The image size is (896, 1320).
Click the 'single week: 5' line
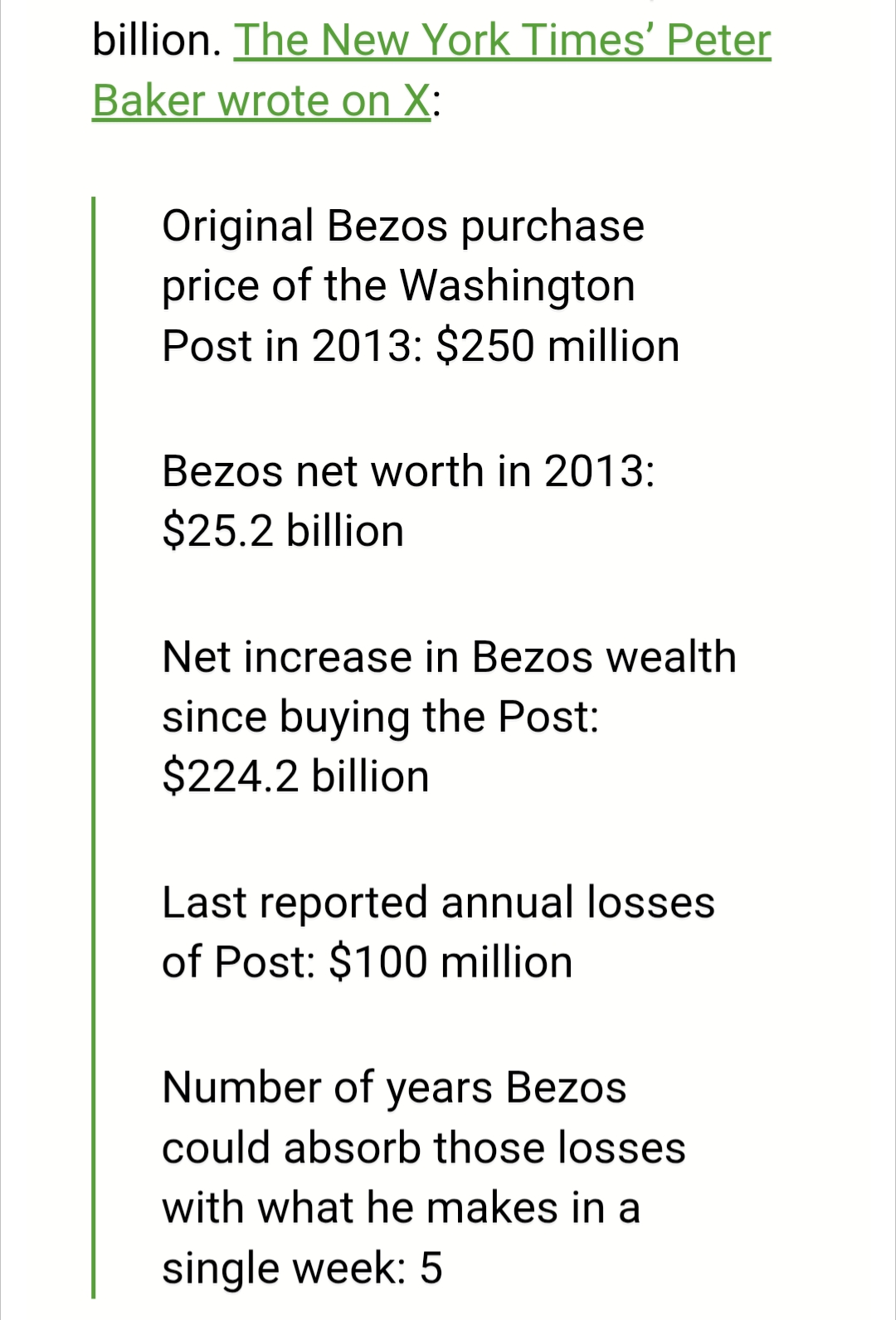click(x=302, y=1268)
